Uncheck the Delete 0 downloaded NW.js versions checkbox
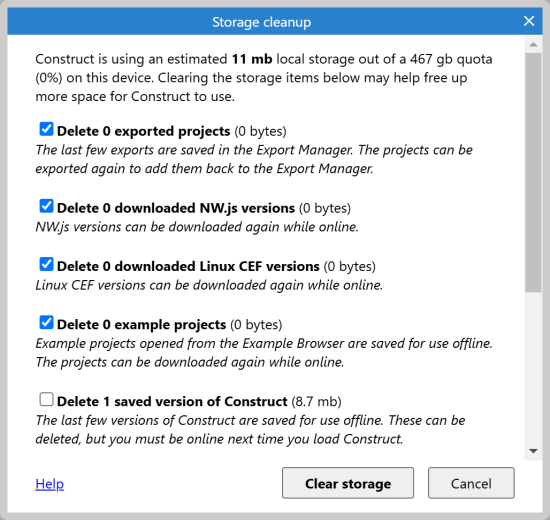 (46, 206)
